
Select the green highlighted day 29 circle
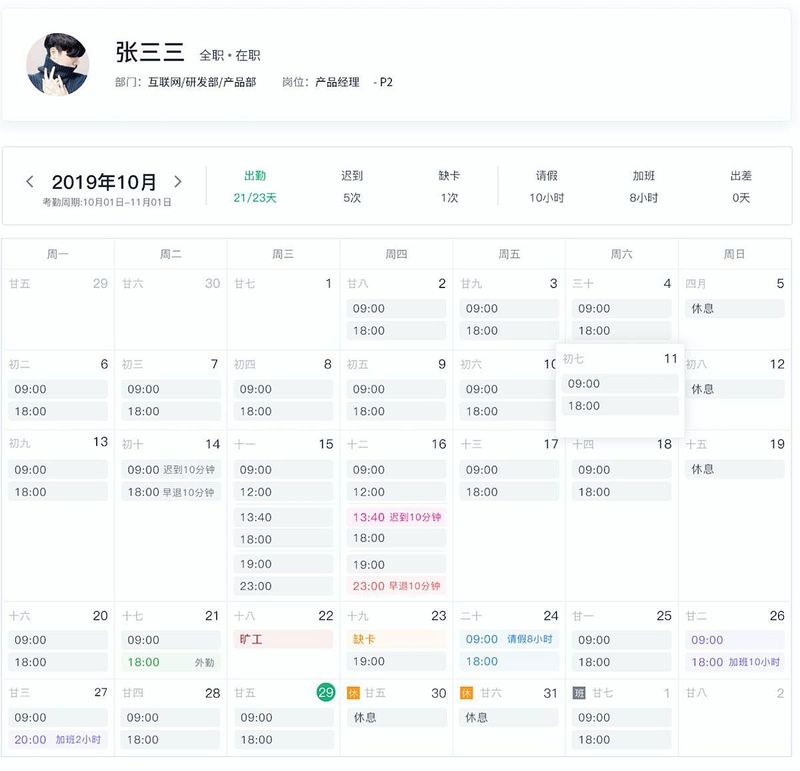[326, 692]
